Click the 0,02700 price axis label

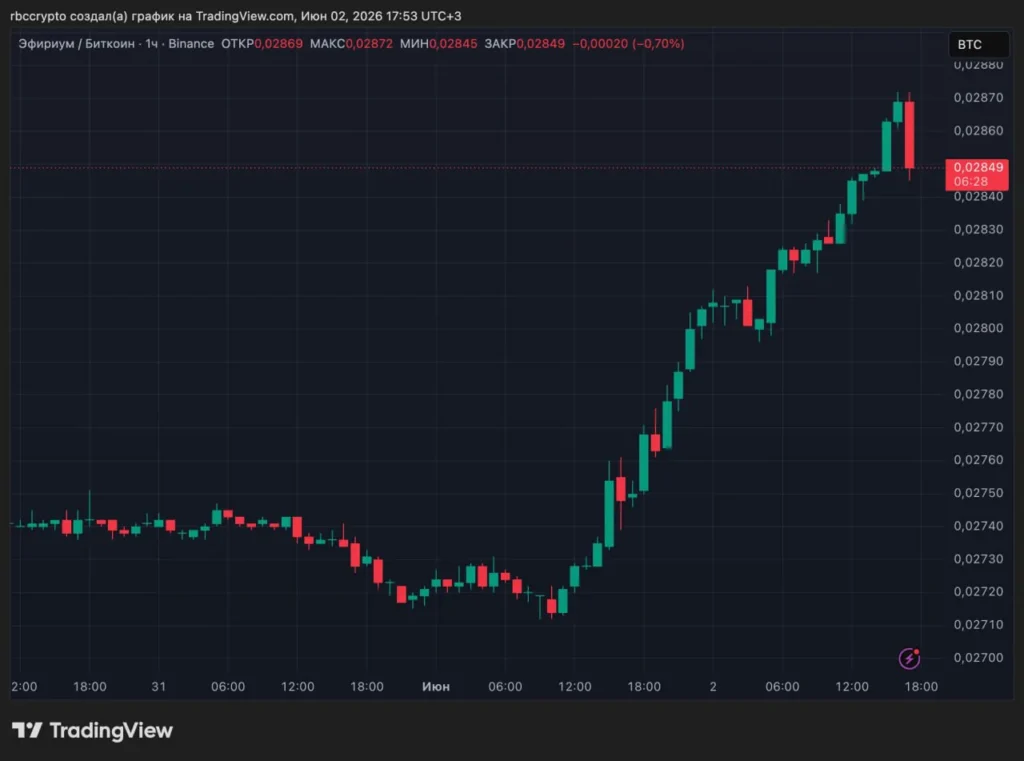[x=978, y=657]
